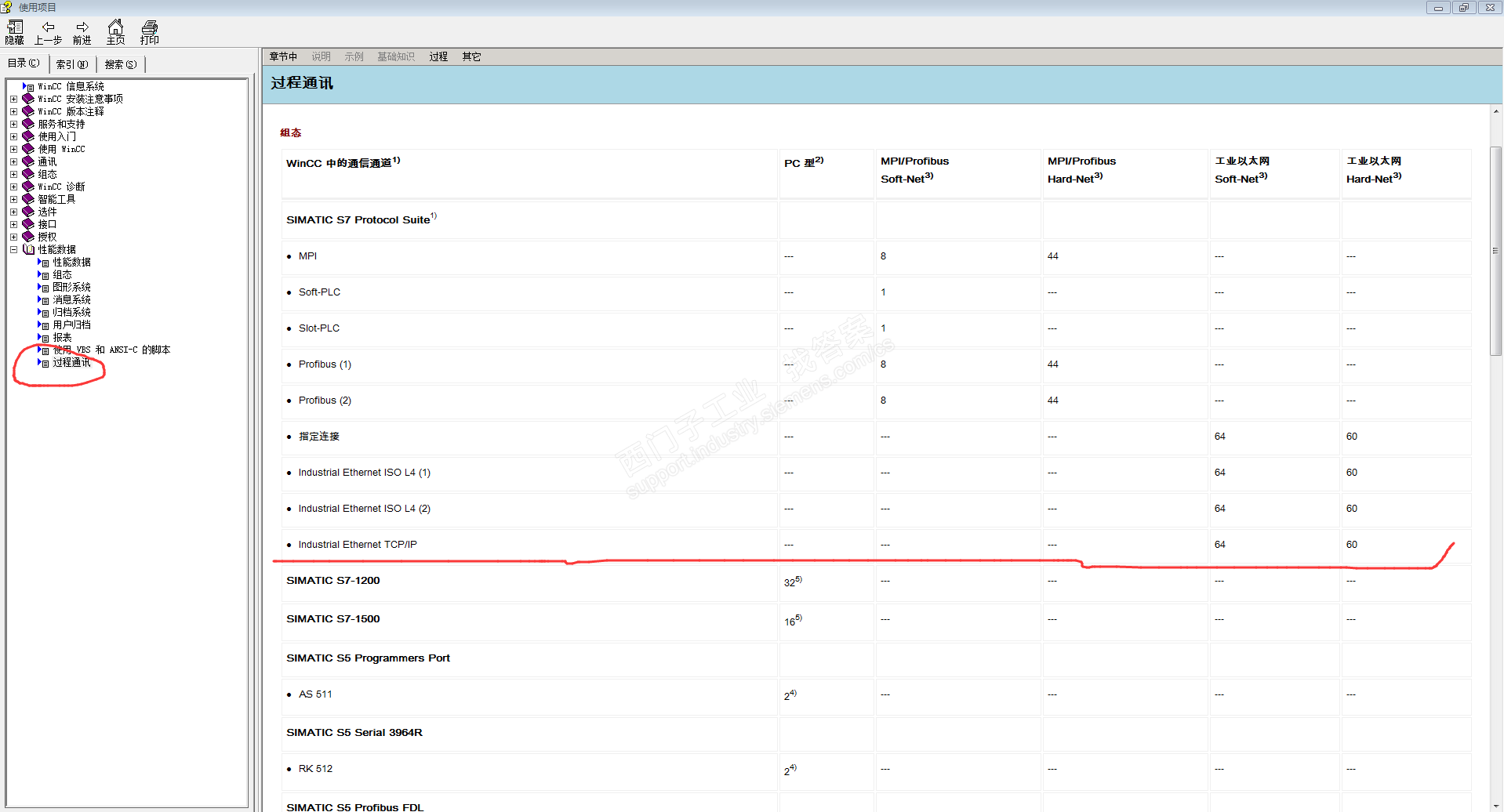This screenshot has width=1504, height=812.
Task: Expand the 智能工具 tree node
Action: point(13,200)
